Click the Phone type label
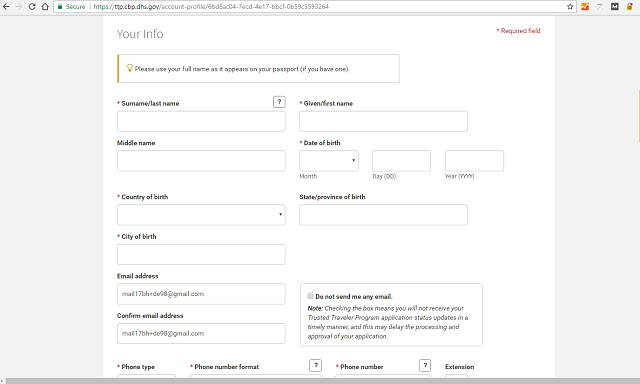The image size is (640, 384). [138, 366]
